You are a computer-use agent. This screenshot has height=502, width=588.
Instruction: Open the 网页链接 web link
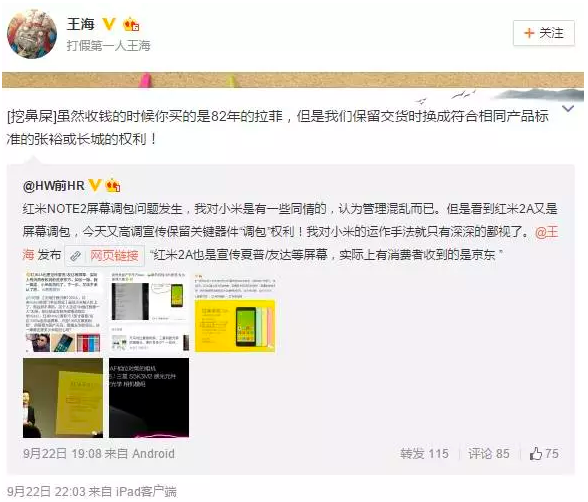[105, 256]
